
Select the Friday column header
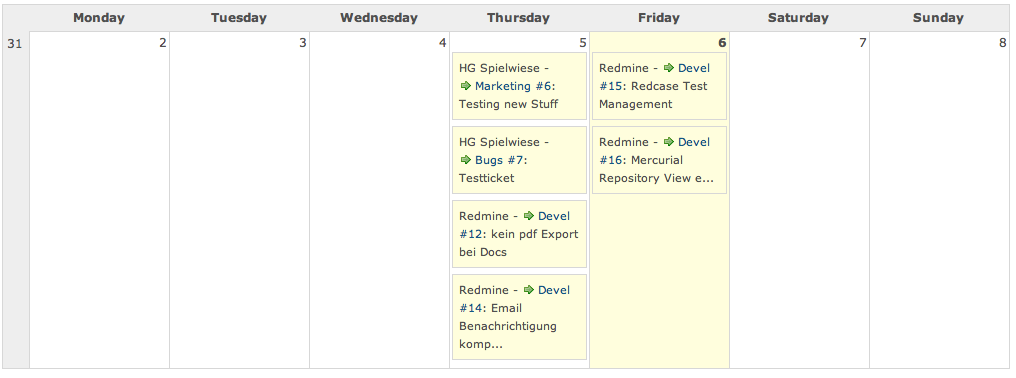[x=659, y=18]
